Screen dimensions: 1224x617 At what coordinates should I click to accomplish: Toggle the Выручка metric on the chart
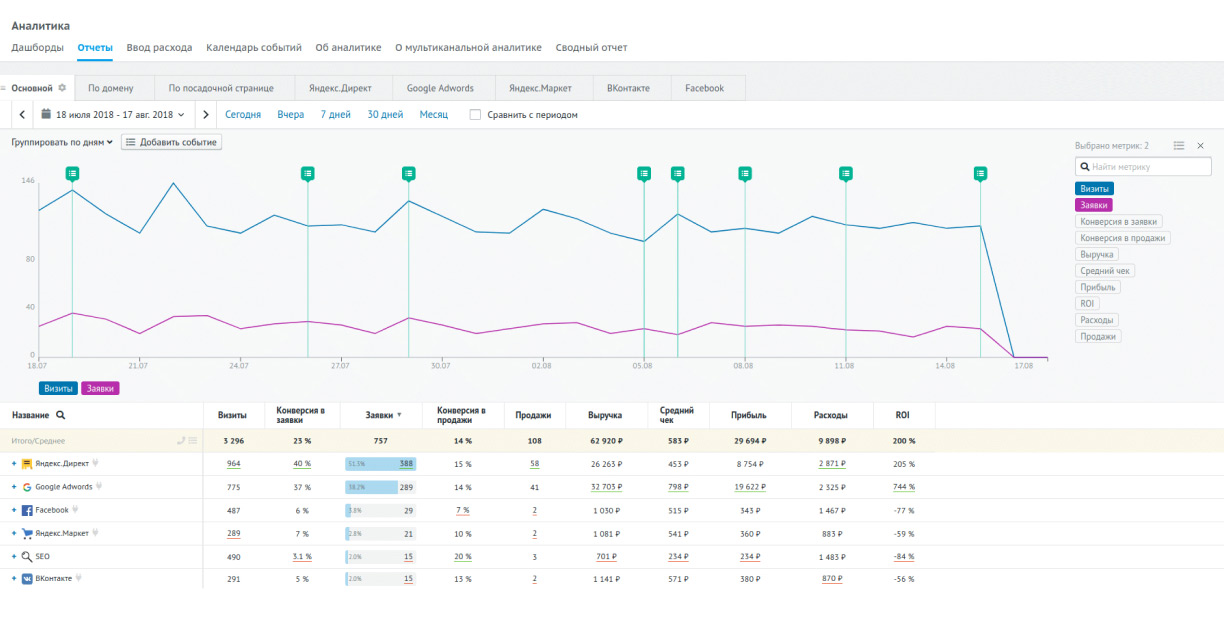coord(1096,255)
